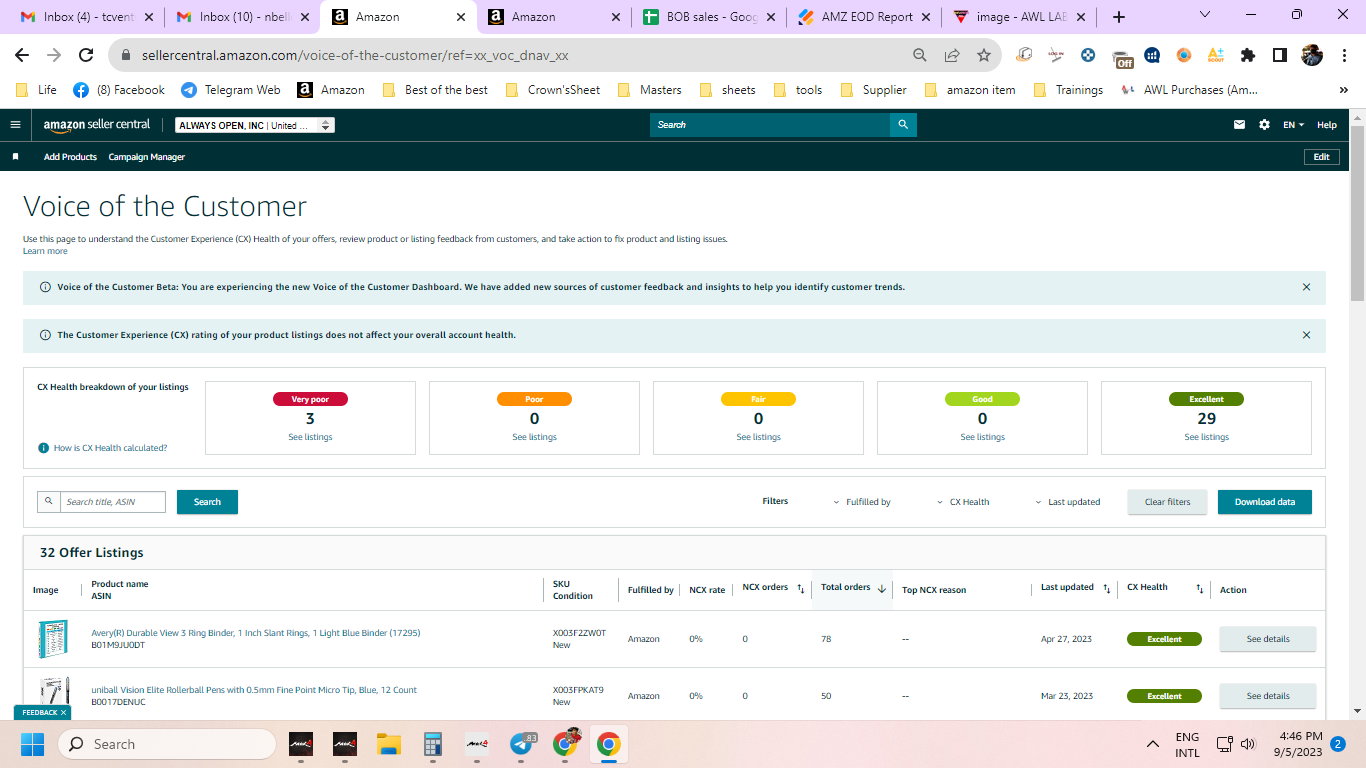Viewport: 1366px width, 768px height.
Task: Open the ALWAYS OPEN, INC account switcher
Action: 255,125
